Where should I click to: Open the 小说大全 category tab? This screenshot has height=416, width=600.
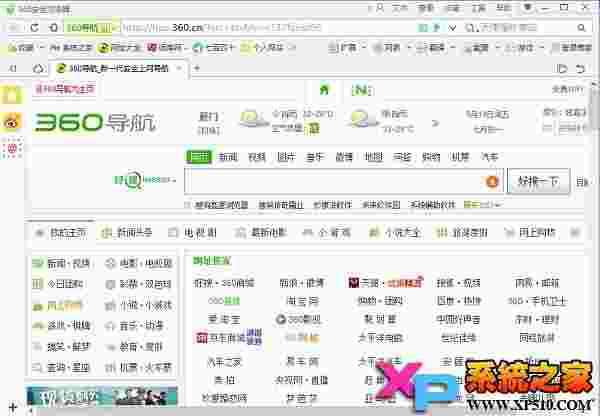click(395, 233)
